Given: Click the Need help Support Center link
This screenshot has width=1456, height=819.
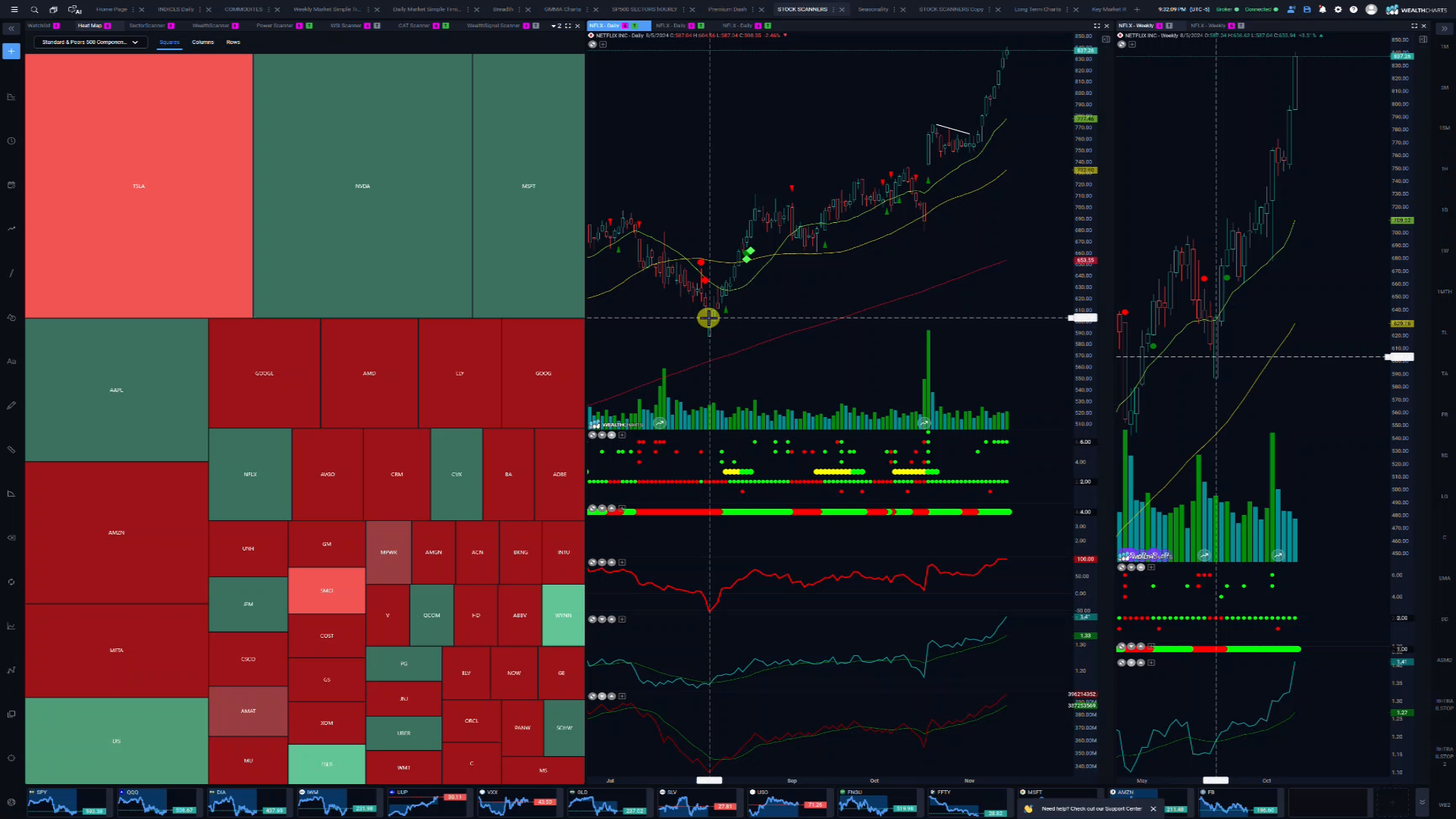Looking at the screenshot, I should point(1091,808).
